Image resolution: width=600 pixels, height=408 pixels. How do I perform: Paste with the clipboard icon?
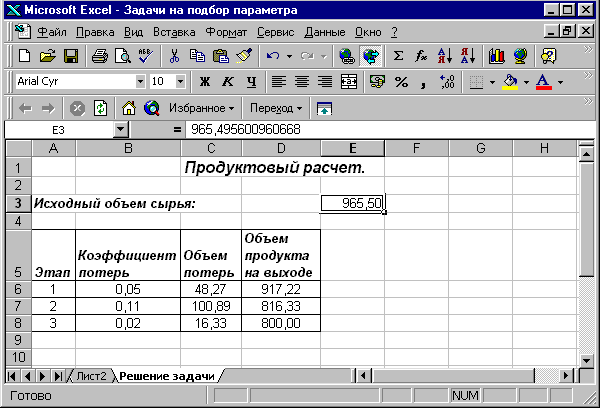pos(221,56)
